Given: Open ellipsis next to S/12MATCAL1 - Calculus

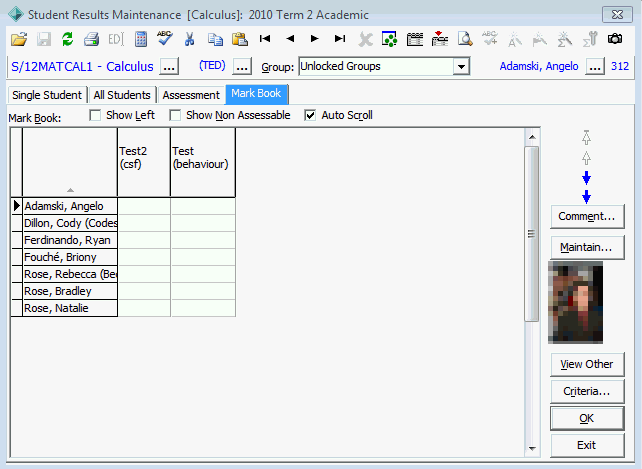Looking at the screenshot, I should click(x=169, y=67).
